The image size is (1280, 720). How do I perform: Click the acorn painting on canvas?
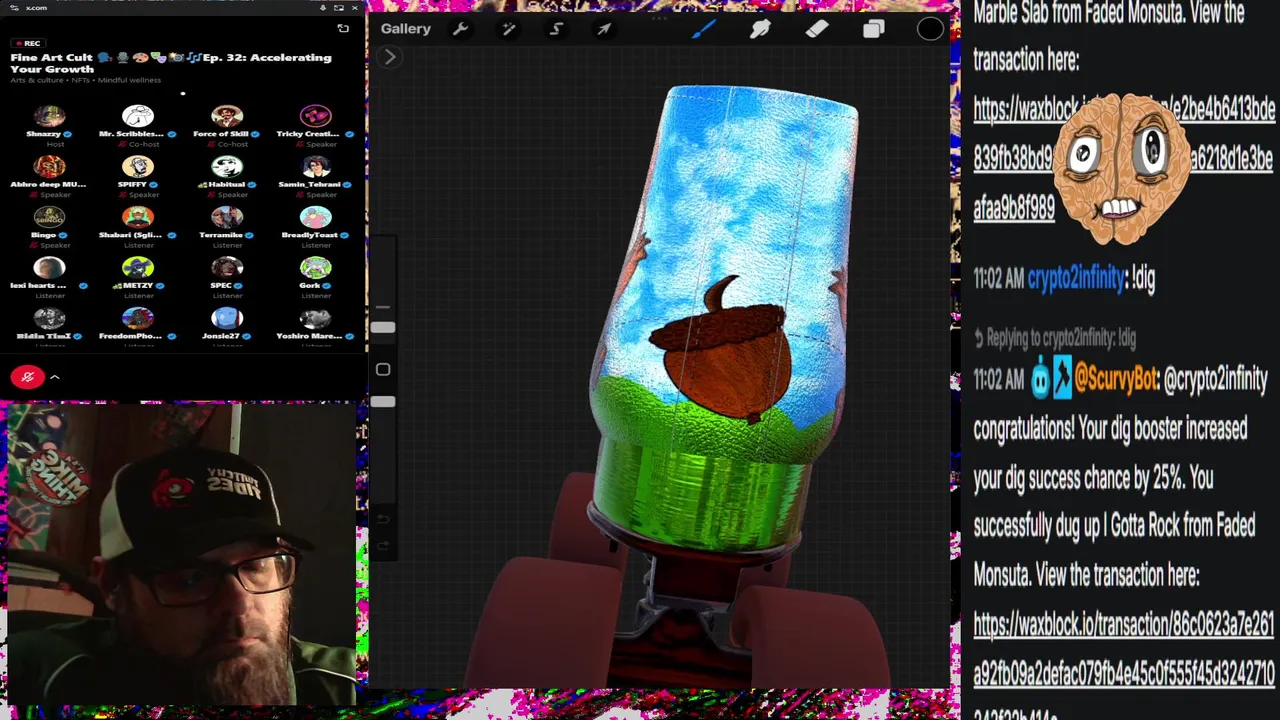pyautogui.click(x=721, y=348)
